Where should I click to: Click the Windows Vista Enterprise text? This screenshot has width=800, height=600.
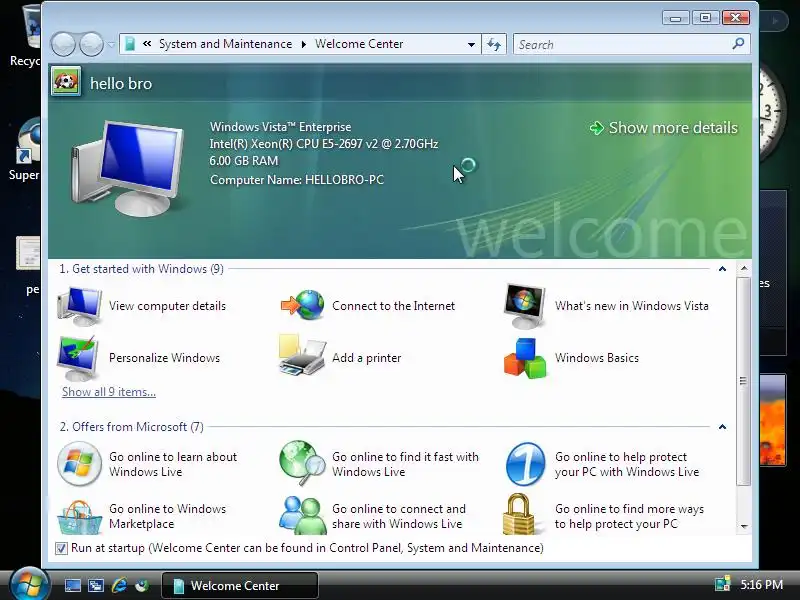click(281, 127)
